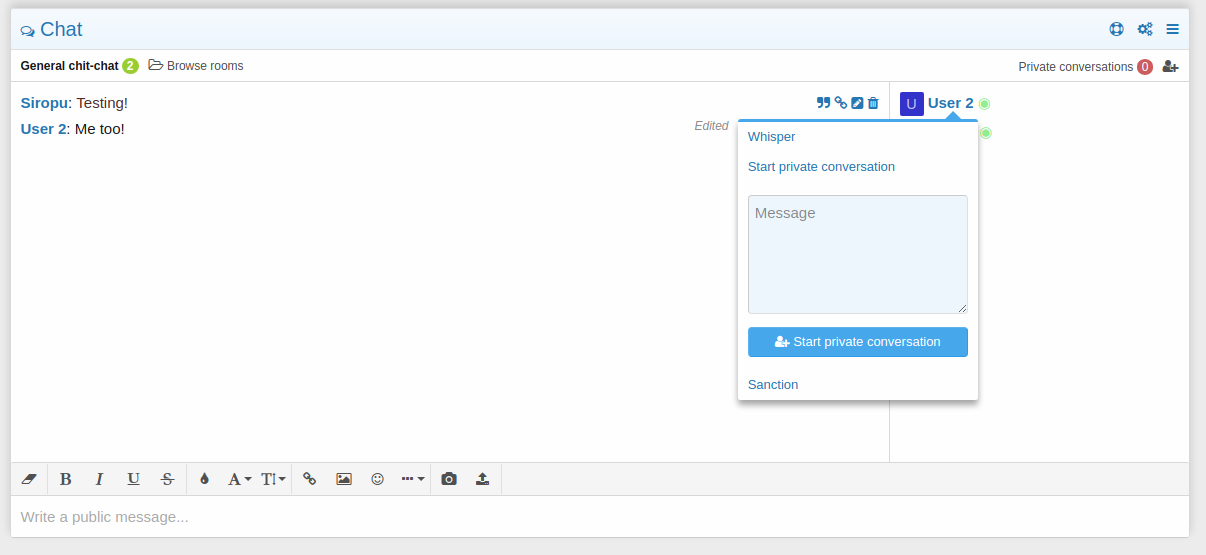The height and width of the screenshot is (555, 1206).
Task: Click the Message text area in popup
Action: (857, 254)
